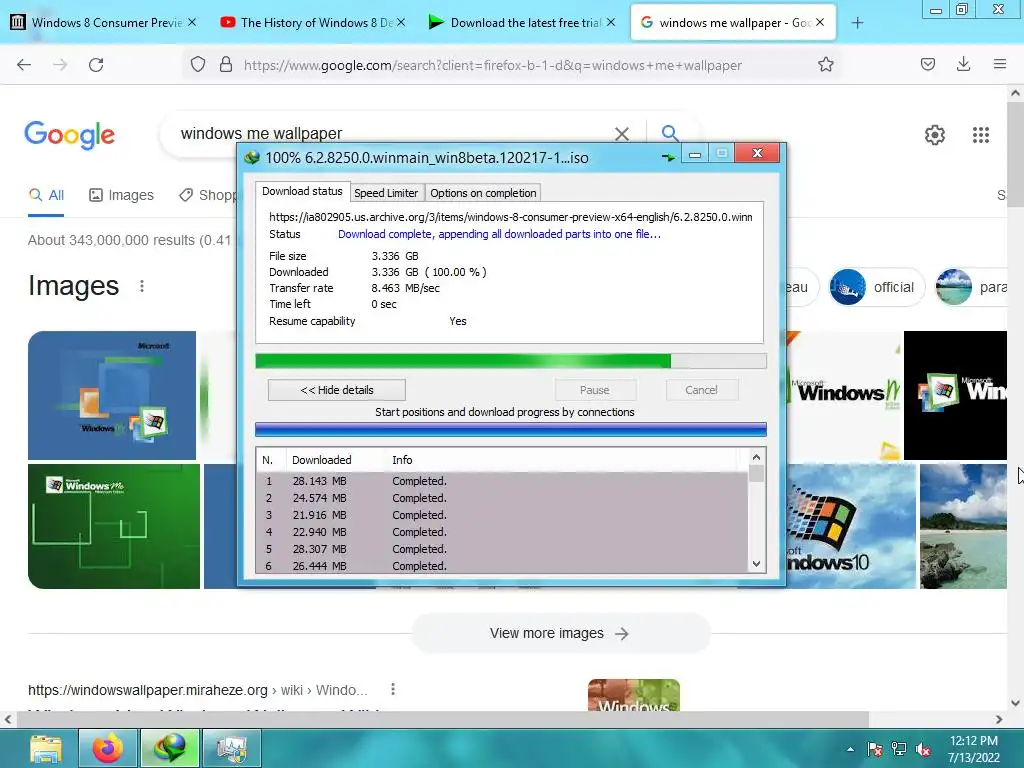
Task: Click the Google search text field
Action: 392,134
